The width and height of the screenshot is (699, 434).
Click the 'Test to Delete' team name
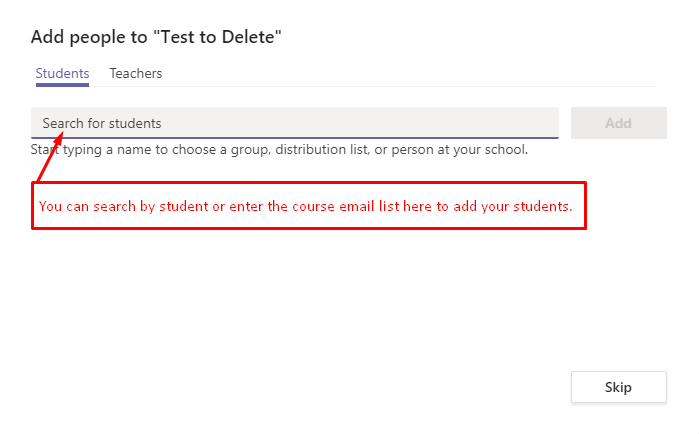[216, 37]
